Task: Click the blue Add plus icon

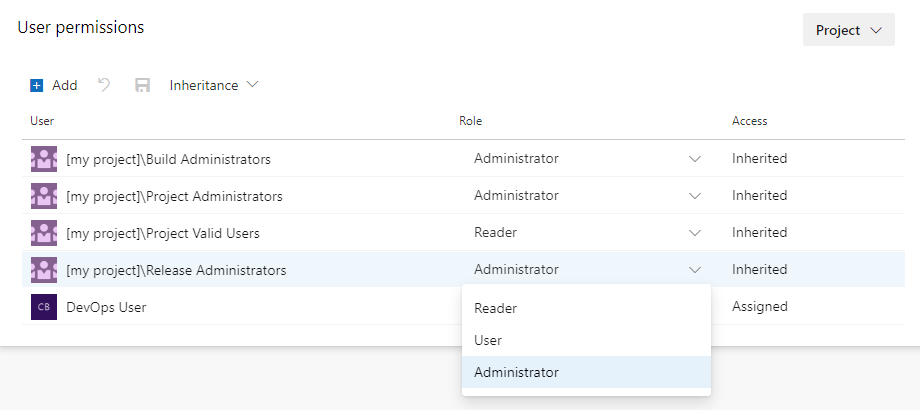Action: 37,86
